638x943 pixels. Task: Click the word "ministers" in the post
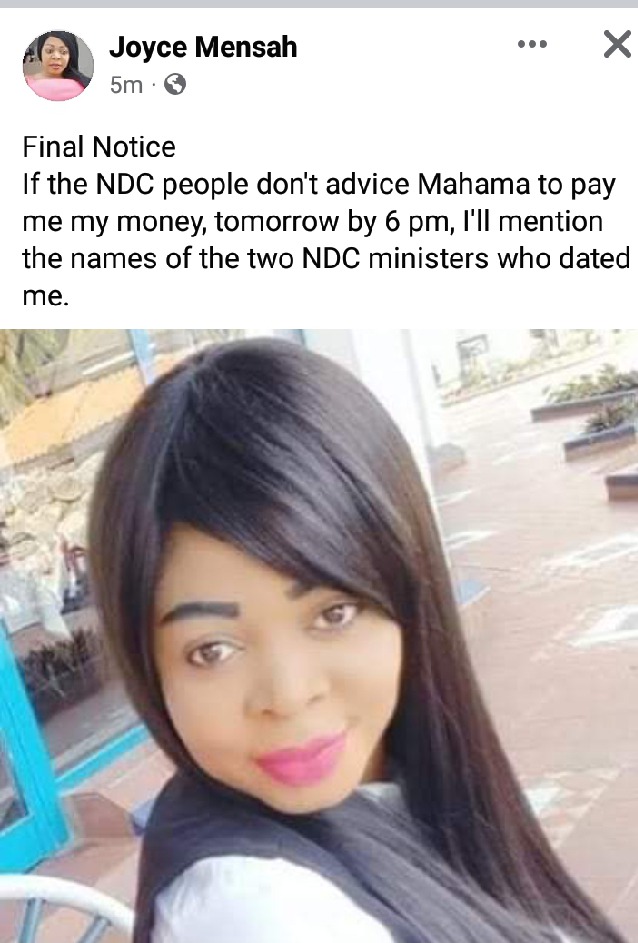(x=428, y=259)
